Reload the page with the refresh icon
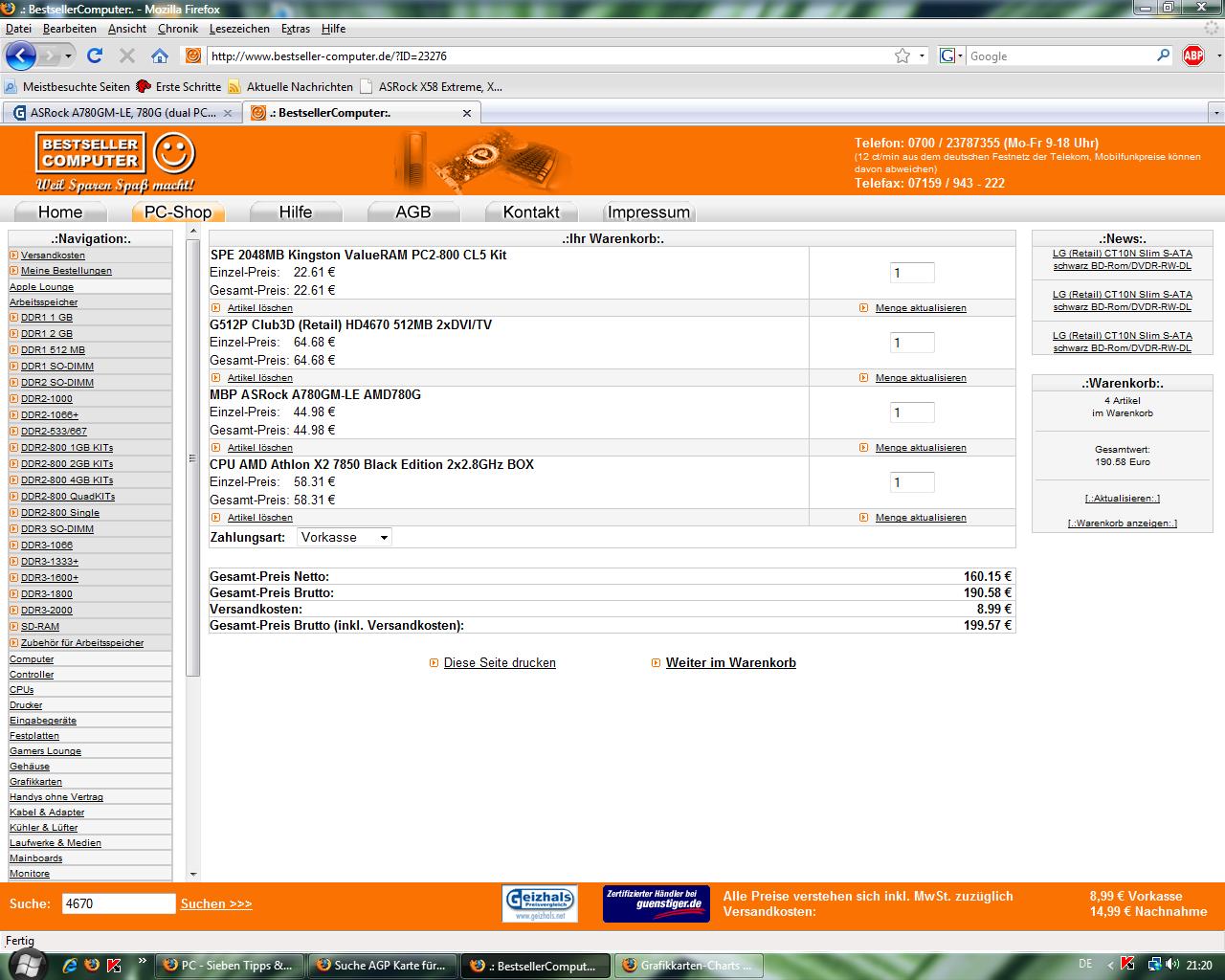 point(95,56)
